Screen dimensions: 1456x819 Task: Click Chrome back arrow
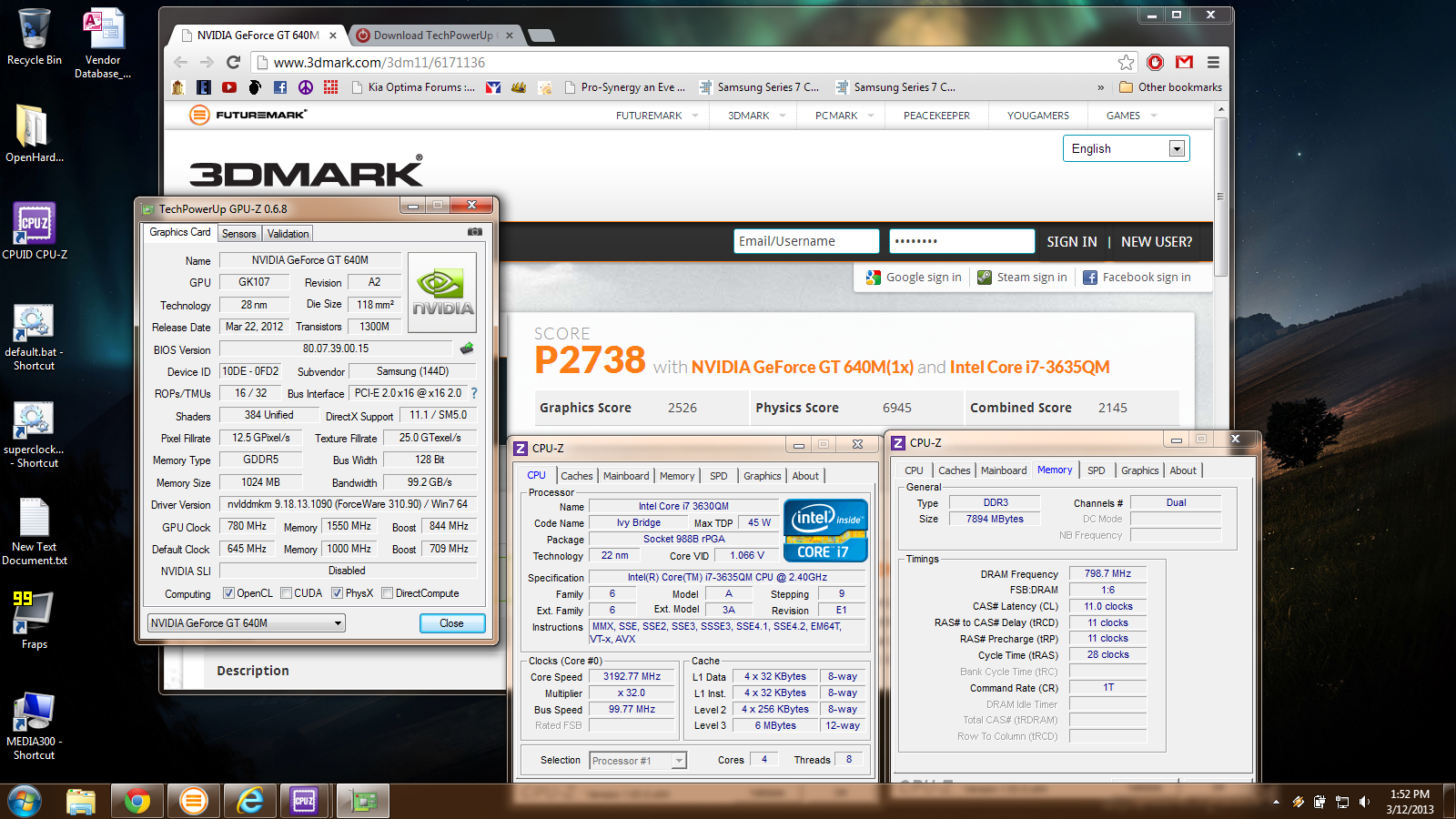click(180, 62)
